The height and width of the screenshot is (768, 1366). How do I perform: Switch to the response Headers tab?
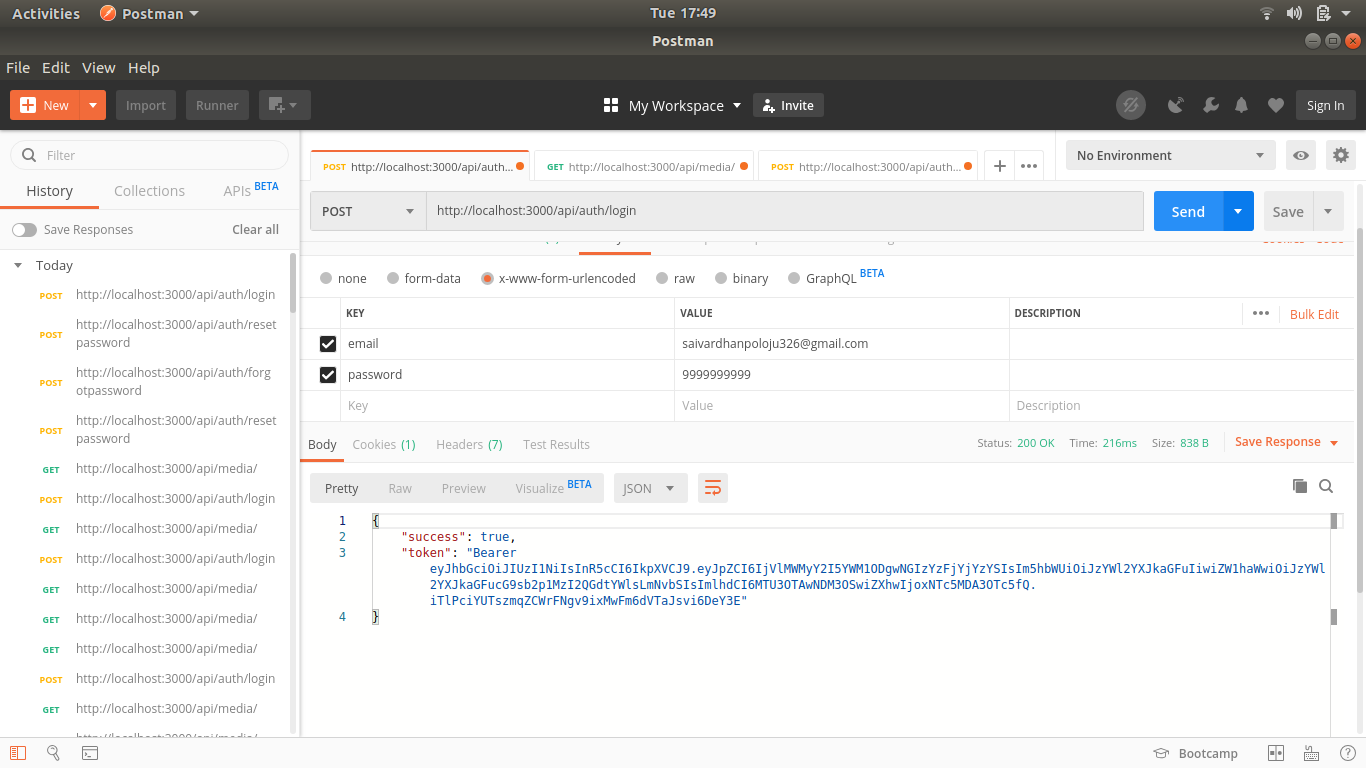(x=469, y=444)
